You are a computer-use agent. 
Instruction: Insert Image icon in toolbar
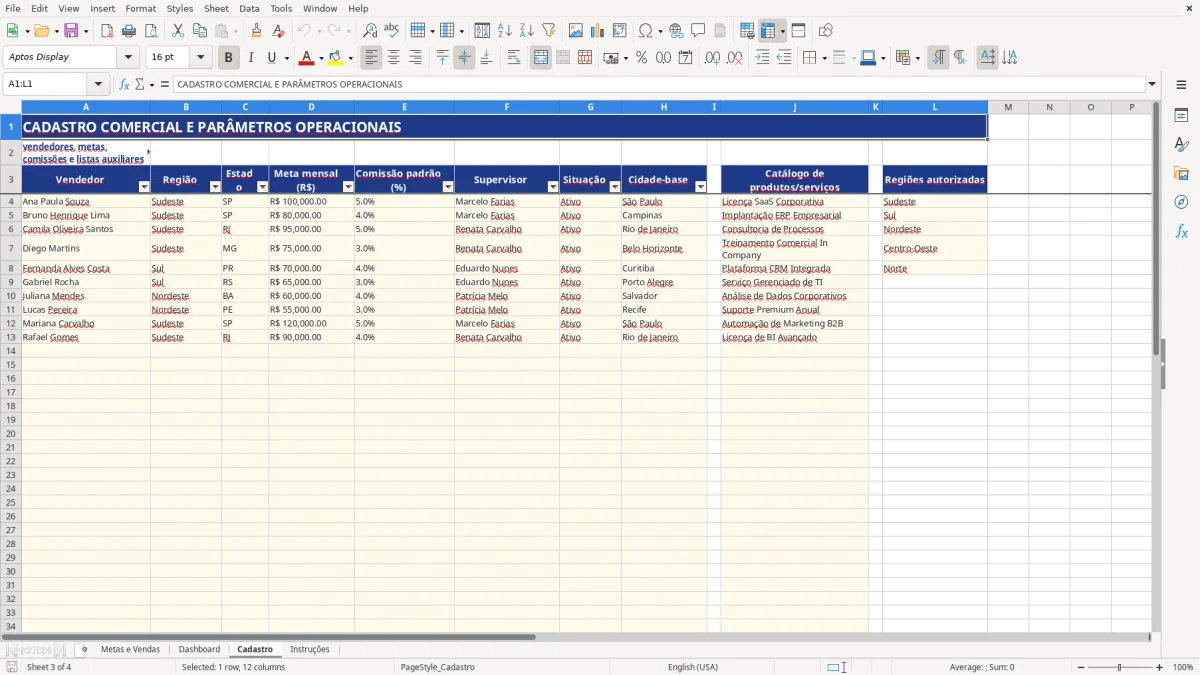pyautogui.click(x=576, y=31)
